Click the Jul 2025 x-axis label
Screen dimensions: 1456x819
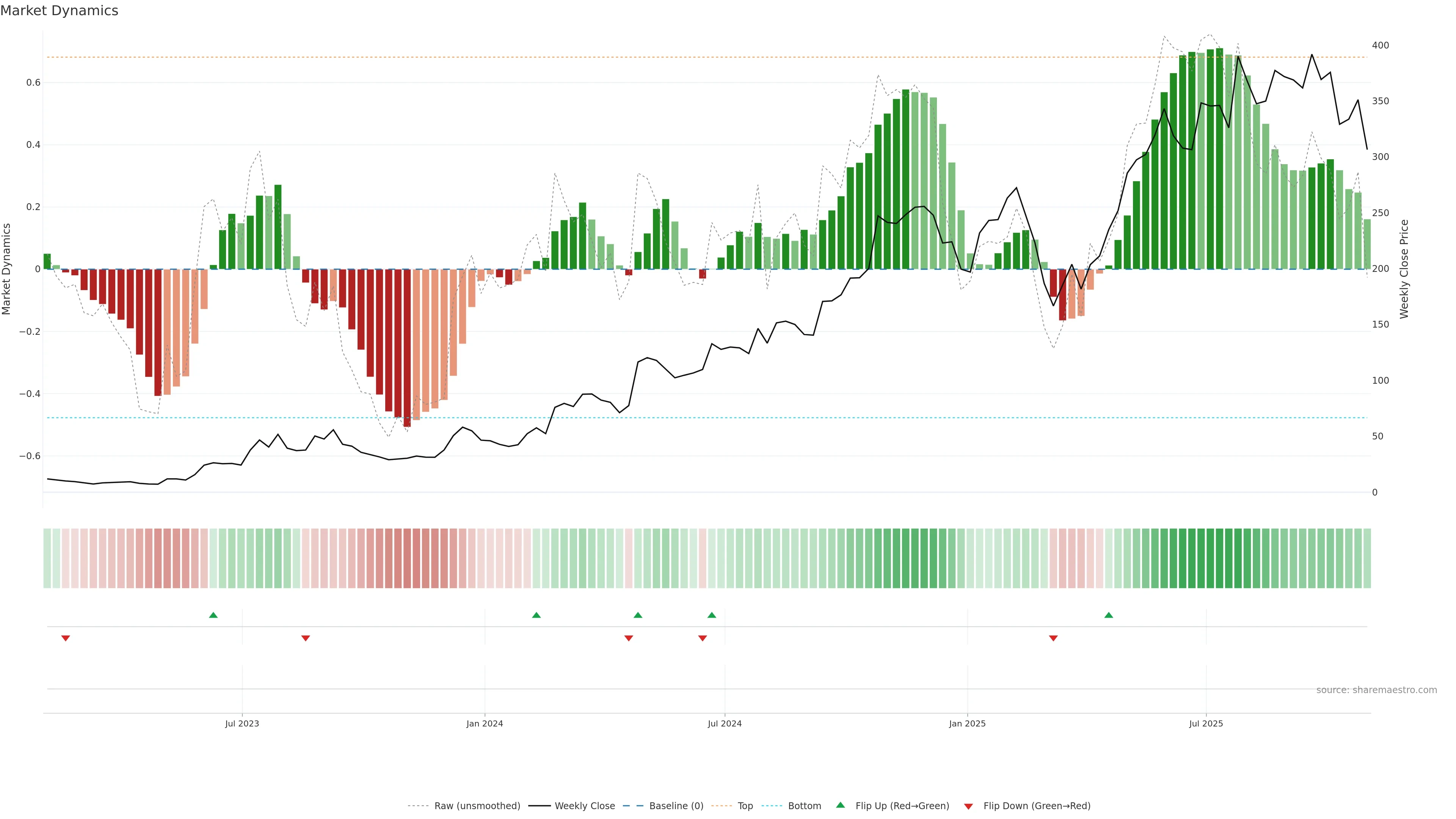1206,723
